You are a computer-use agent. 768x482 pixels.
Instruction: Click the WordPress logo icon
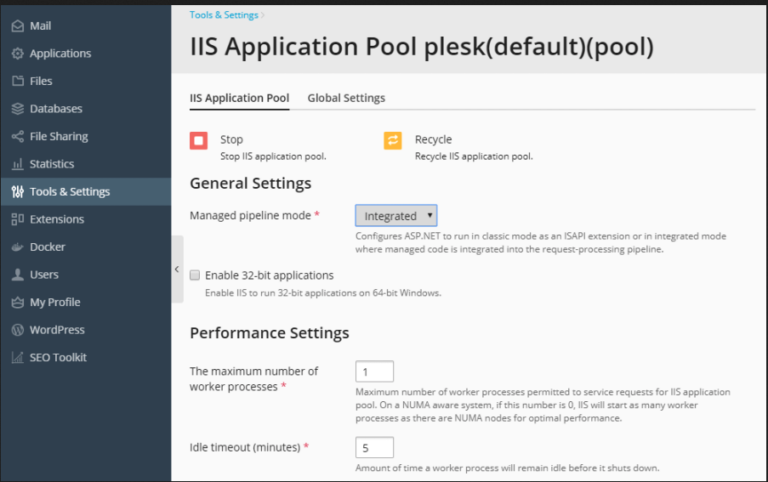click(x=17, y=330)
